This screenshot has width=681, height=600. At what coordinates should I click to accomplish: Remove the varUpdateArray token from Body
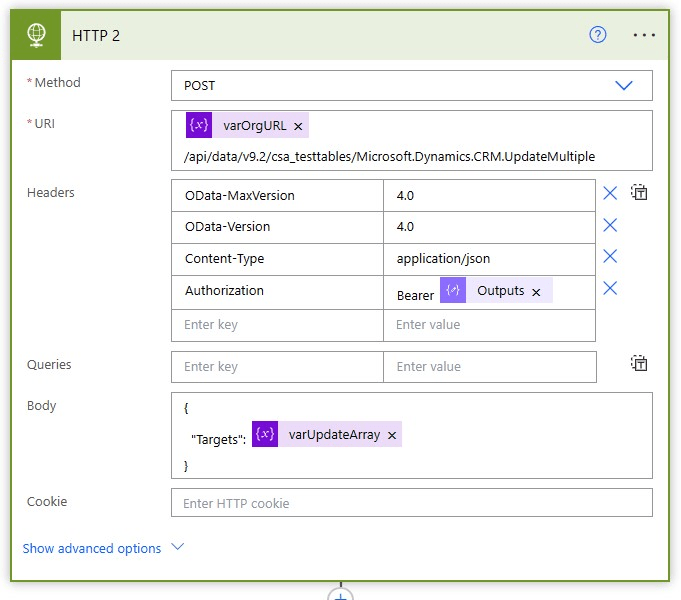tap(392, 435)
